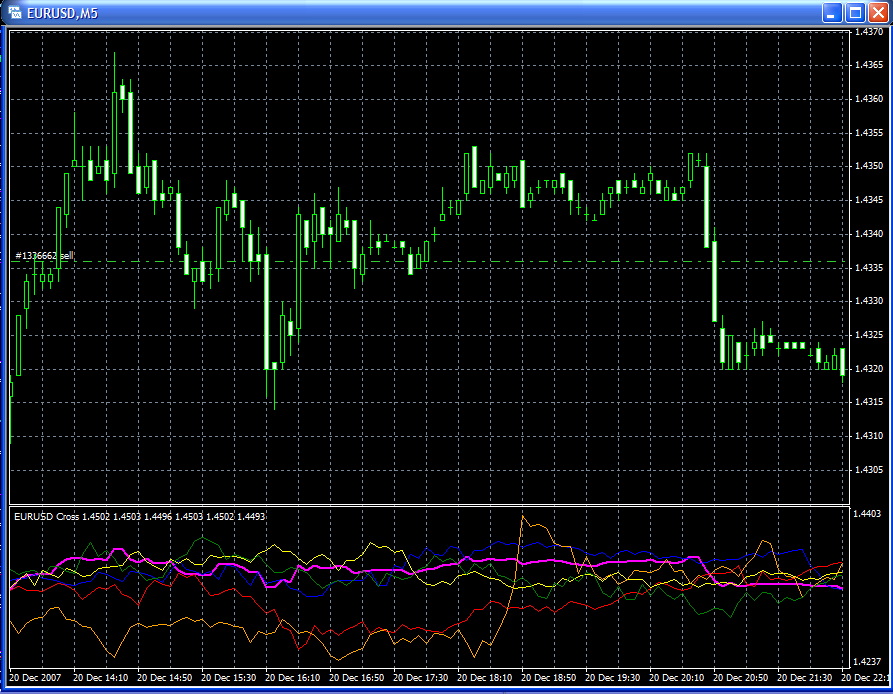Viewport: 893px width, 694px height.
Task: Click the 20 Dec 18:10 time label
Action: pyautogui.click(x=485, y=677)
